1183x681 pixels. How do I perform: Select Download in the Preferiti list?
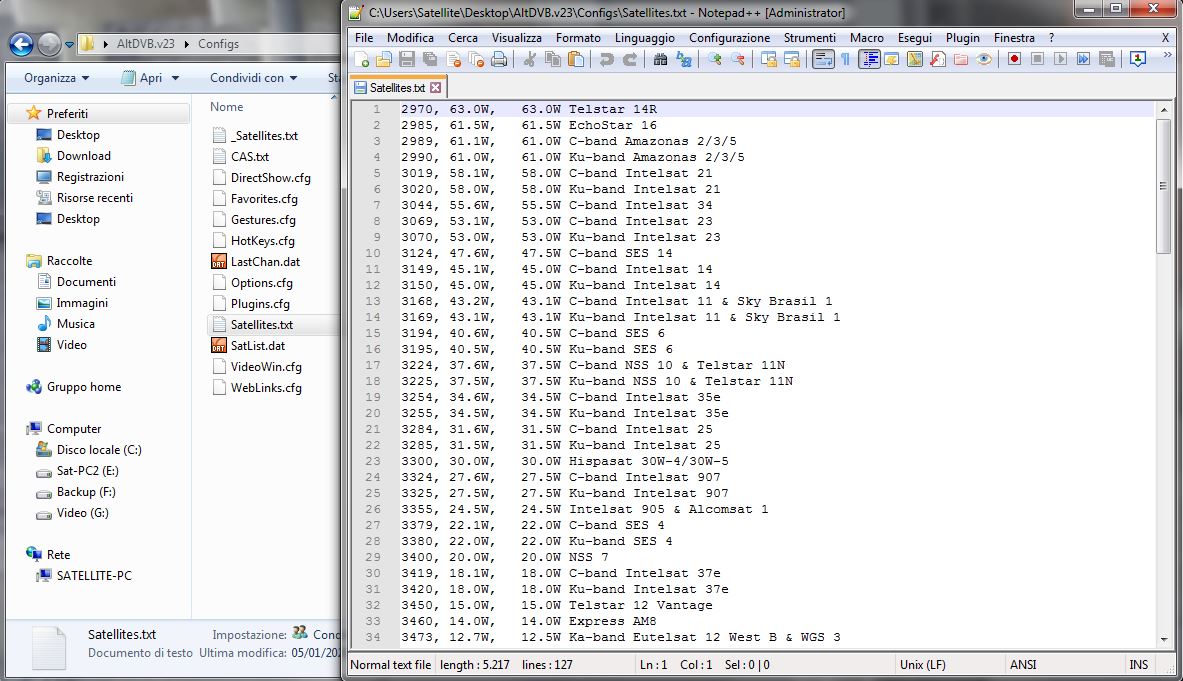click(x=84, y=156)
